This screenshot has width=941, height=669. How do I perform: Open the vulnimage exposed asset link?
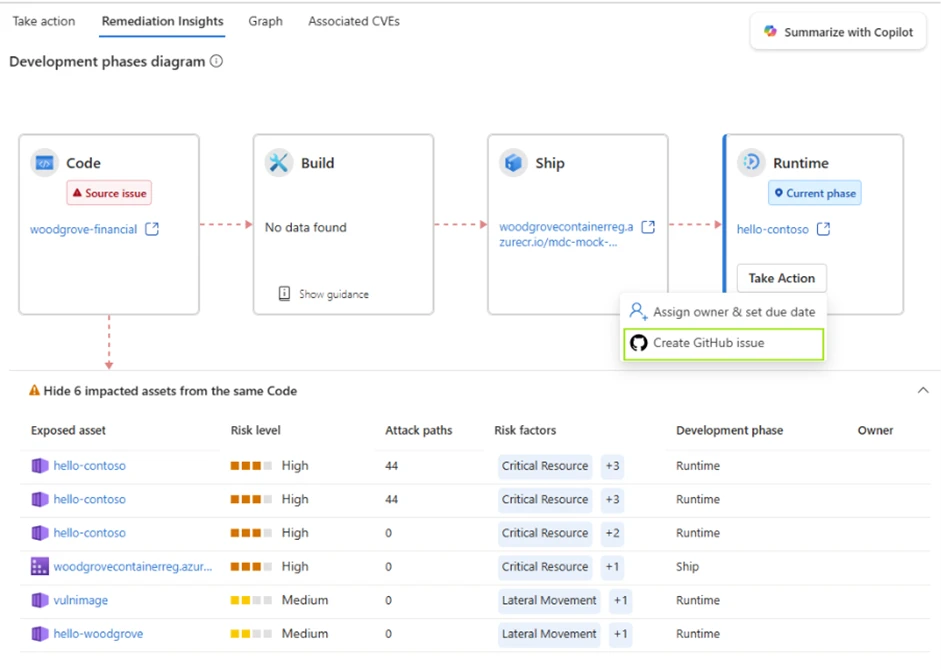coord(80,600)
